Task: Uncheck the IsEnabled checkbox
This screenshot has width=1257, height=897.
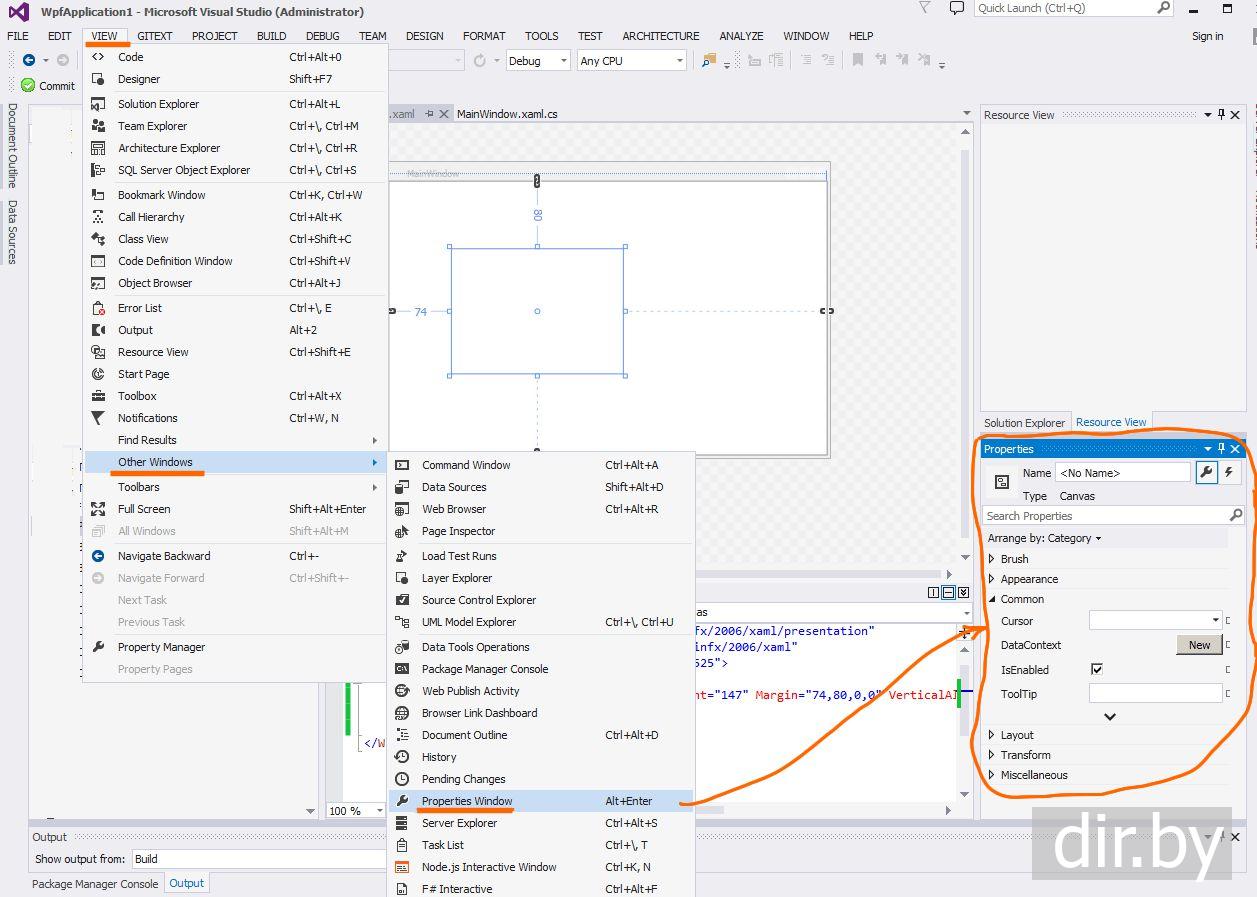Action: (1097, 669)
